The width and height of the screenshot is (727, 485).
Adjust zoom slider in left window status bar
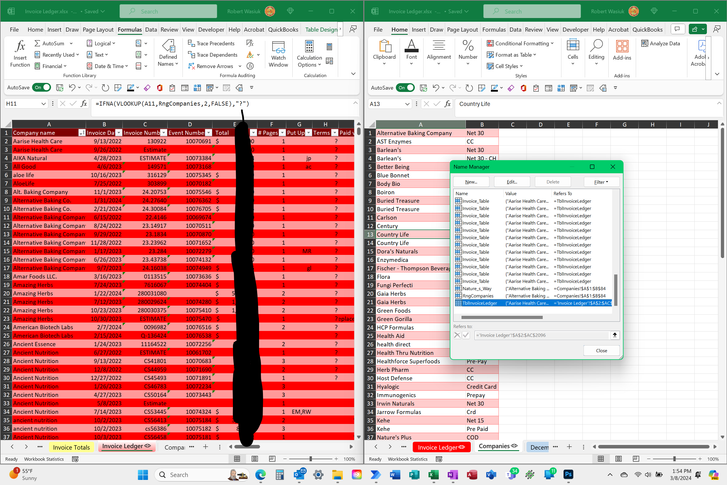311,459
